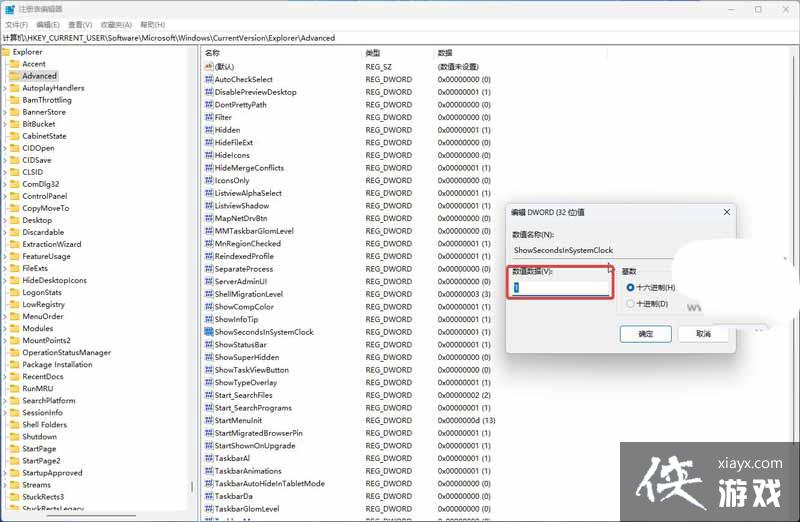Viewport: 800px width, 522px height.
Task: Click the Start_SearchFiles value icon
Action: click(209, 395)
